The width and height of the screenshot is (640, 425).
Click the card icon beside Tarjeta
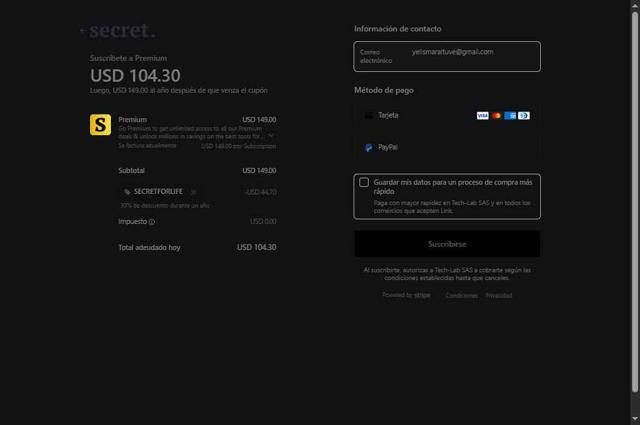point(369,116)
